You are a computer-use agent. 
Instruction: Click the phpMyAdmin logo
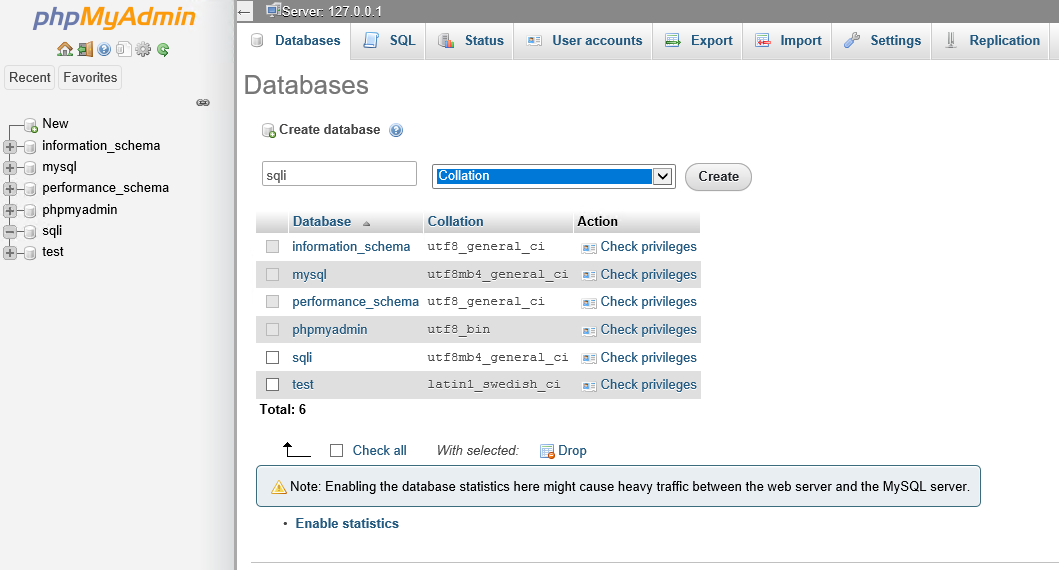[x=114, y=18]
